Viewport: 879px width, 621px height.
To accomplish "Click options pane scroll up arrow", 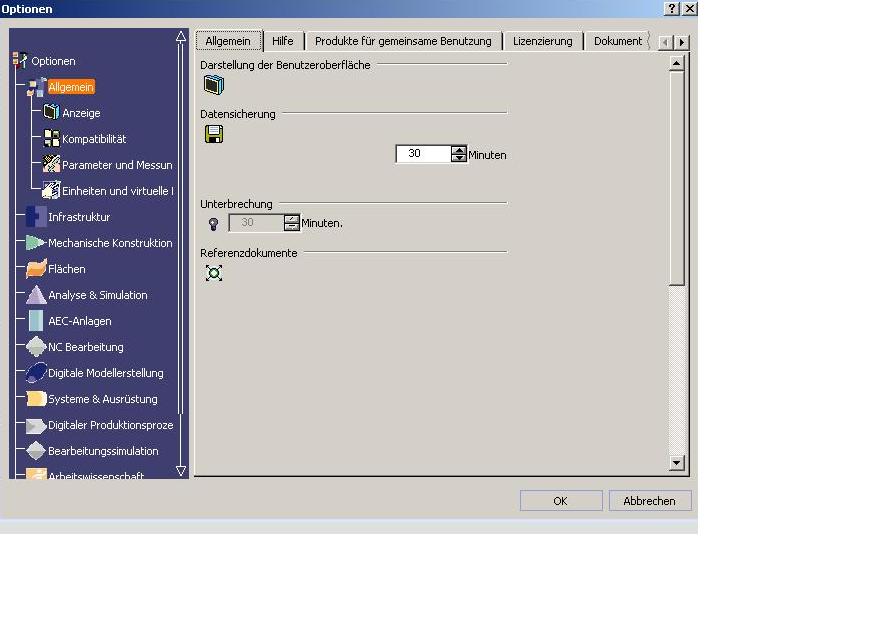I will pos(677,63).
